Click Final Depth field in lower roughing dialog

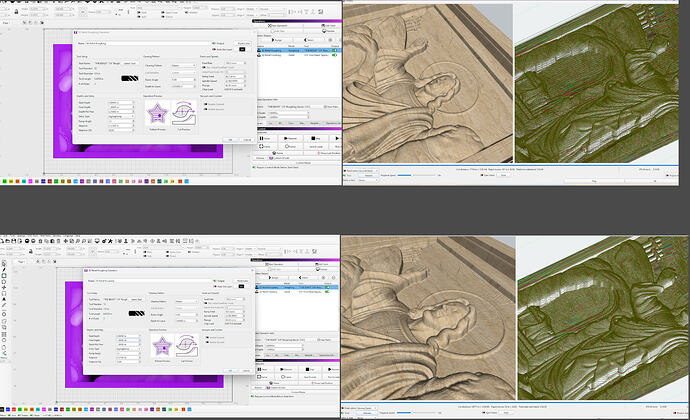point(128,340)
